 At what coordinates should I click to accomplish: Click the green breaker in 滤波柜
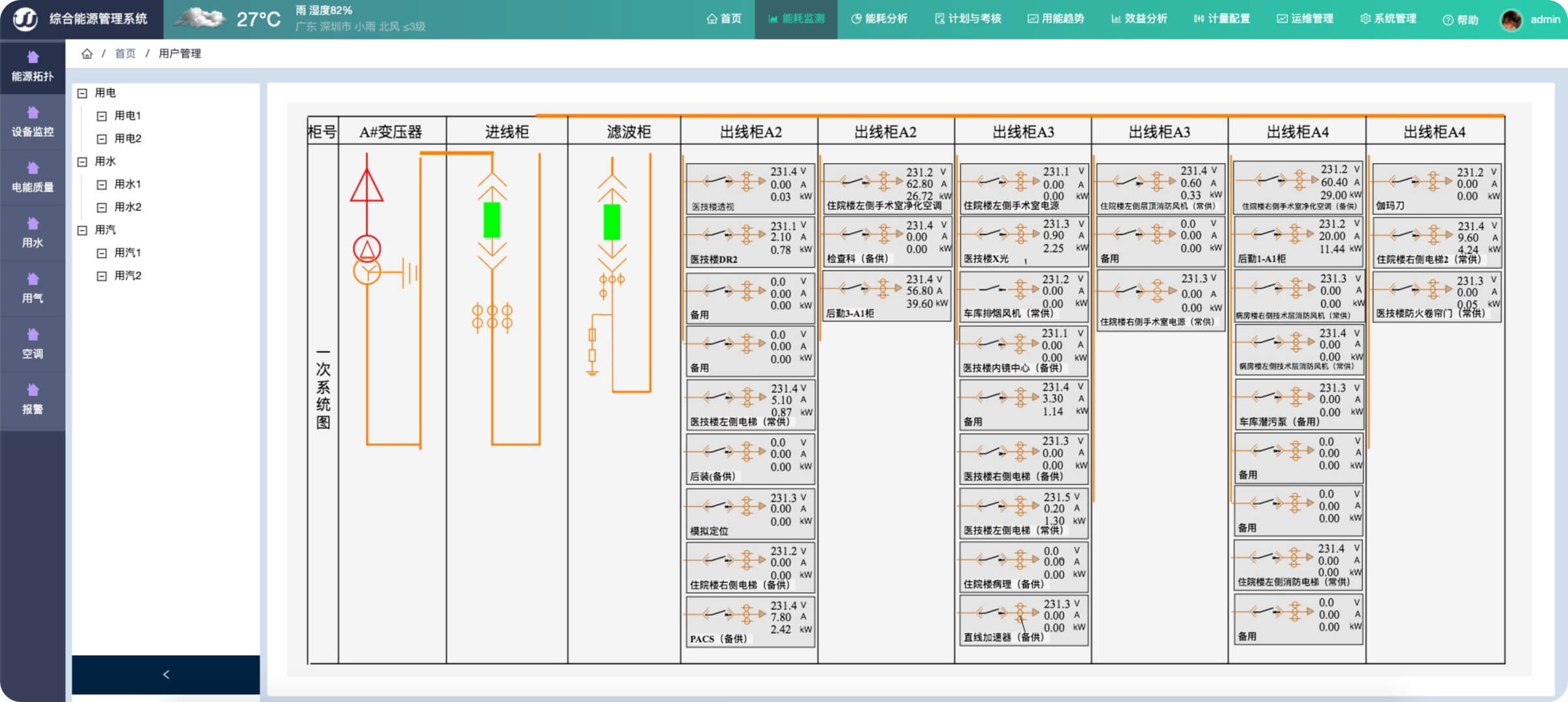[612, 222]
